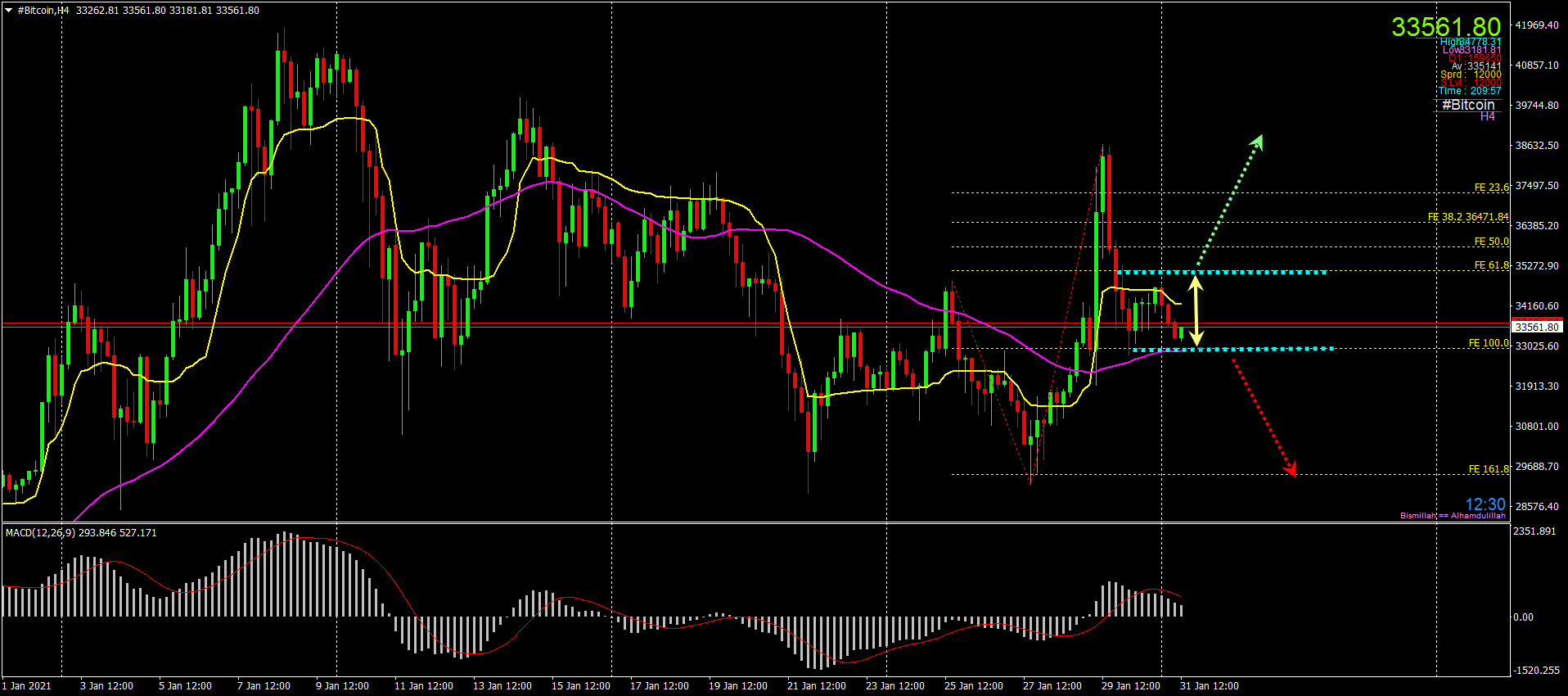Click the white #Bitcoin symbol label

[1468, 105]
